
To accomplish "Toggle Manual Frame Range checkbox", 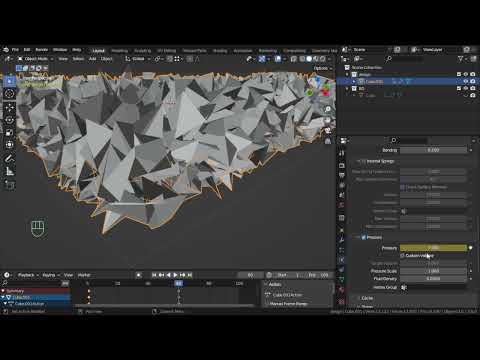I will coord(267,304).
